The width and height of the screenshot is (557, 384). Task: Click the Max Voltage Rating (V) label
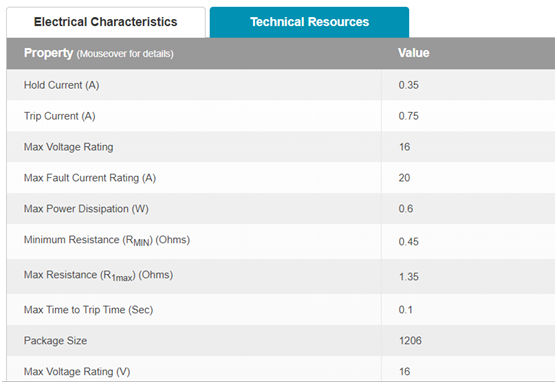(77, 372)
